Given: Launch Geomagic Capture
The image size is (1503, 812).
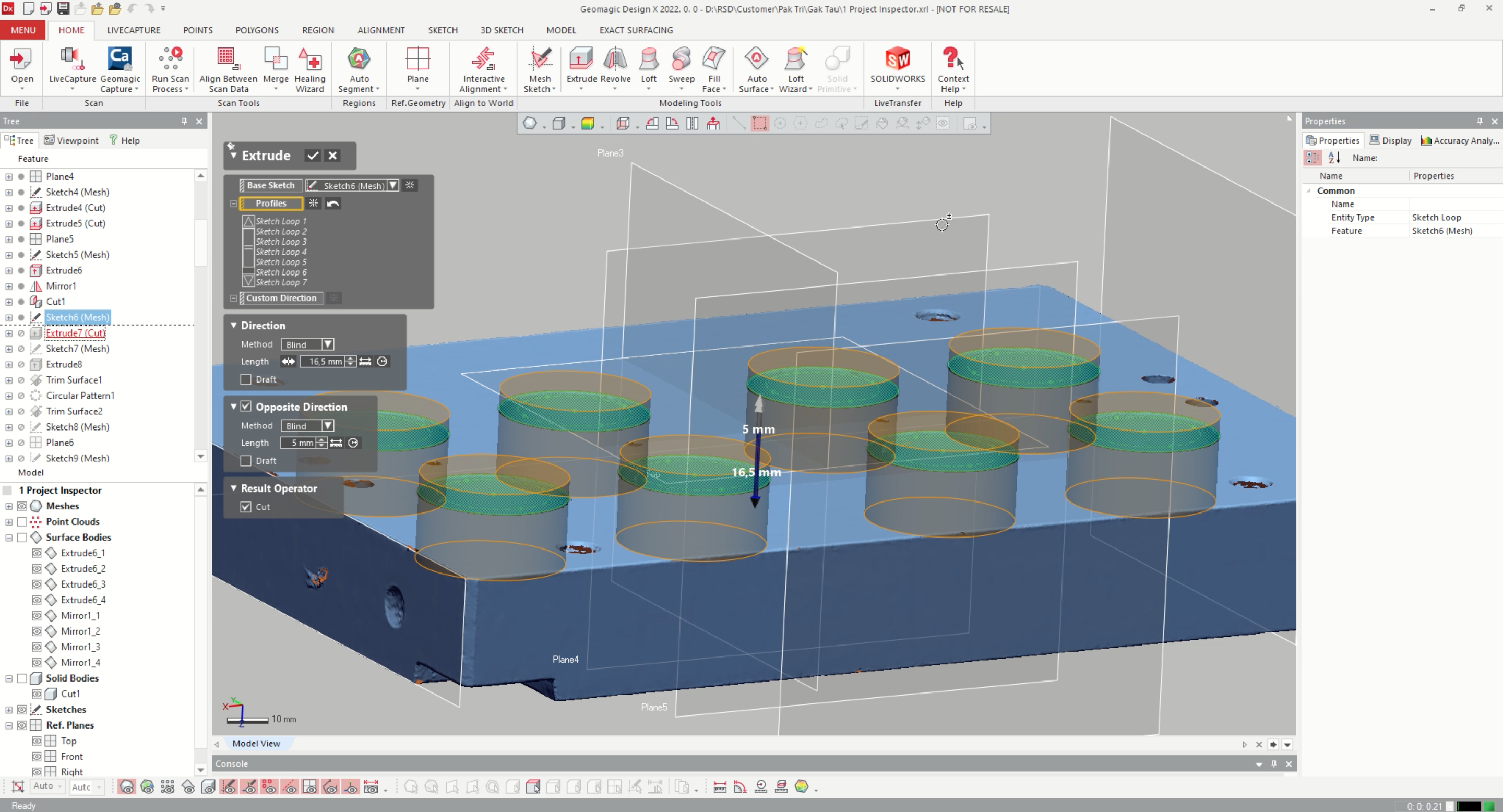Looking at the screenshot, I should point(120,69).
